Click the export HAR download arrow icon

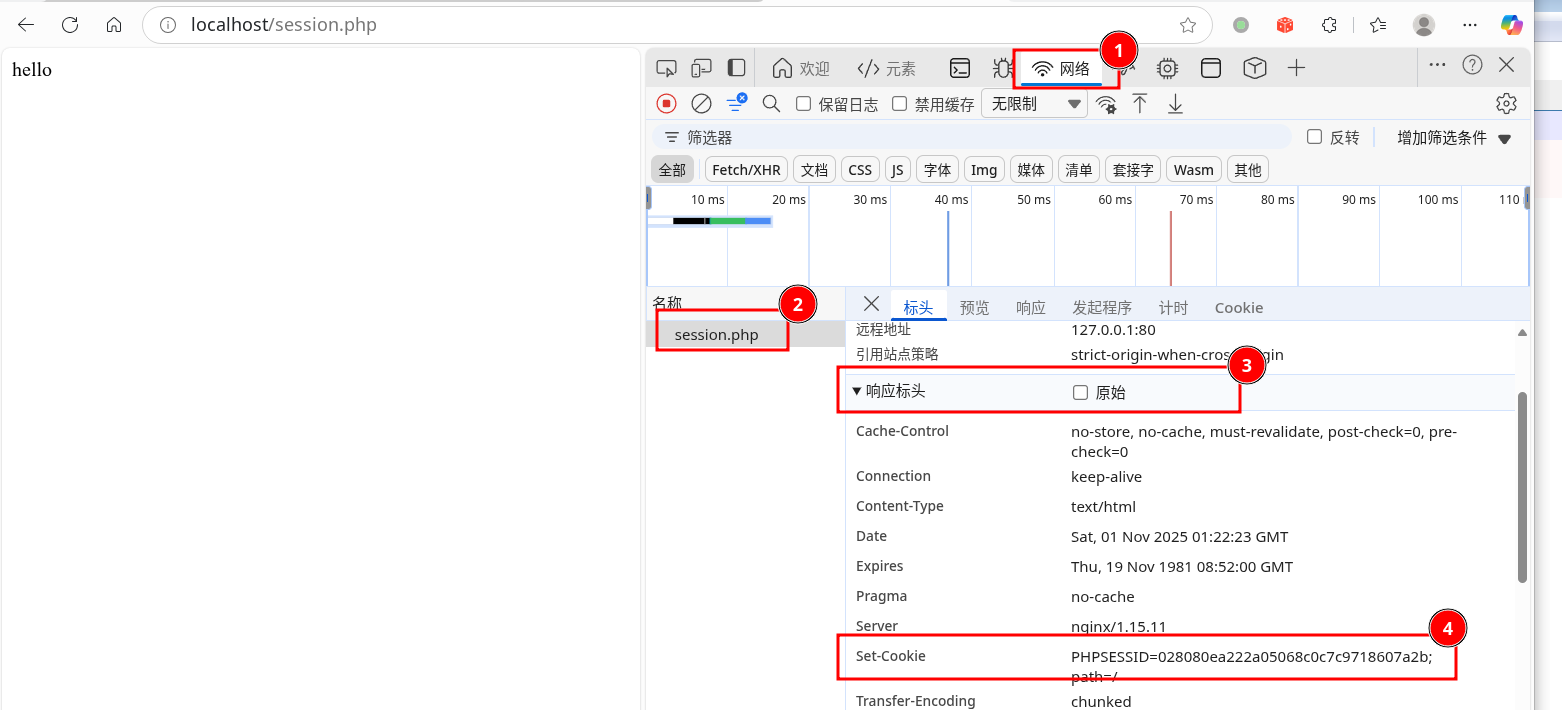pyautogui.click(x=1176, y=103)
